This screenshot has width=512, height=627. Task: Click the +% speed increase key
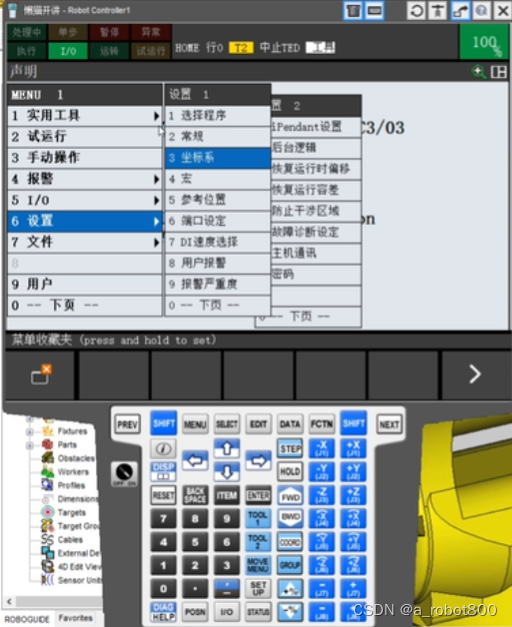pyautogui.click(x=290, y=589)
